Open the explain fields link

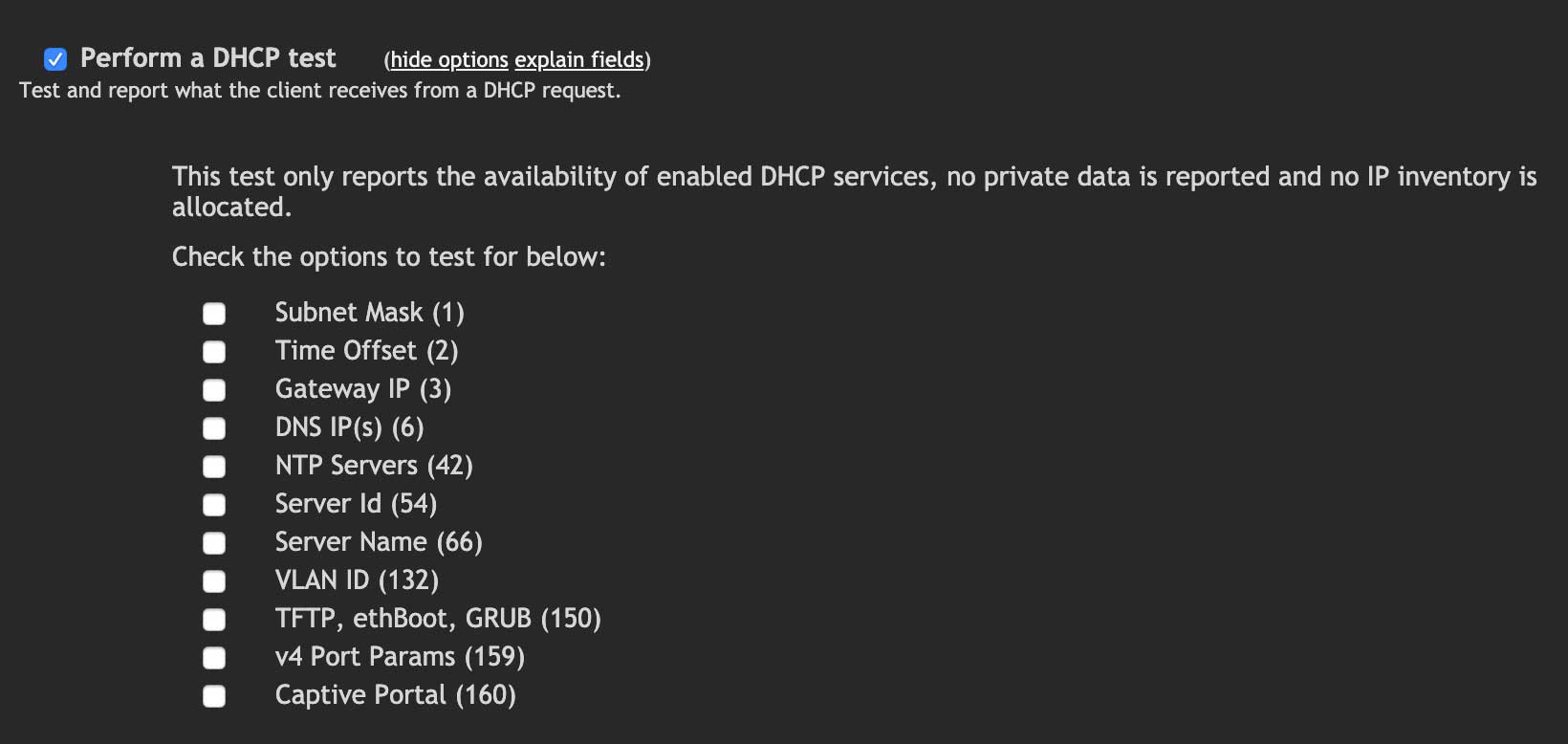click(x=578, y=59)
